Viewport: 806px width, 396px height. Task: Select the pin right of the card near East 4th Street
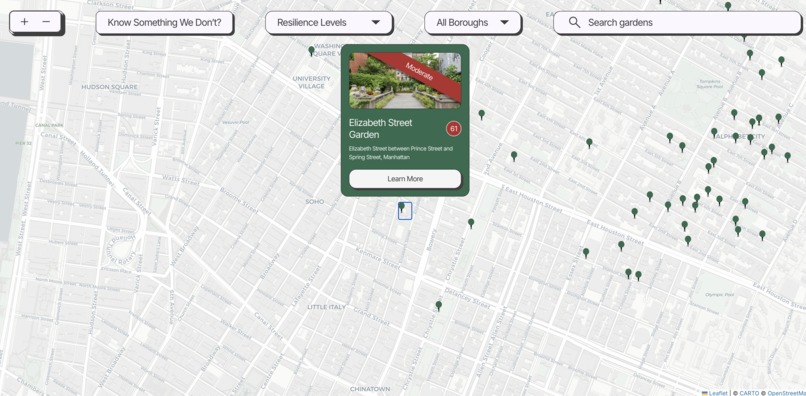(x=482, y=114)
